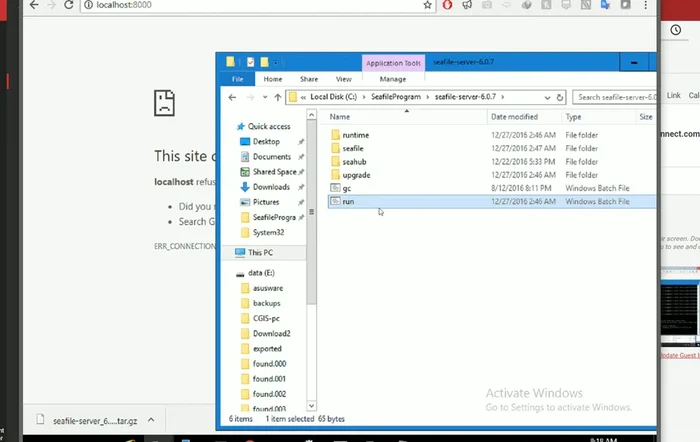Refresh the Explorer address bar folder
Image resolution: width=700 pixels, height=442 pixels.
click(x=562, y=97)
